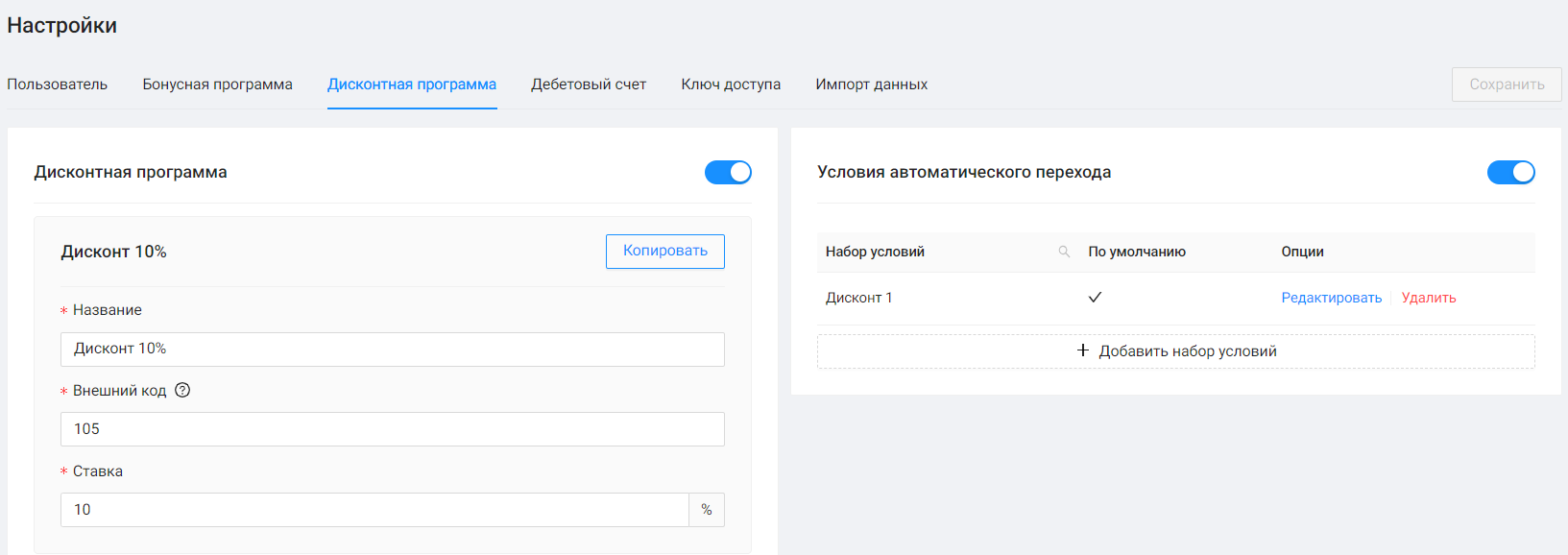1568x555 pixels.
Task: Select the Дисконтная программа tab
Action: click(x=412, y=84)
